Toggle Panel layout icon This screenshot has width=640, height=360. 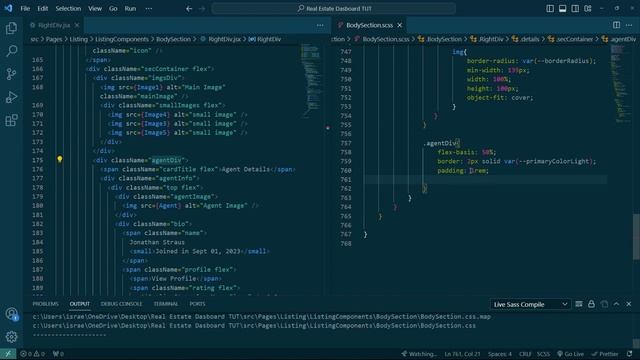[x=562, y=8]
